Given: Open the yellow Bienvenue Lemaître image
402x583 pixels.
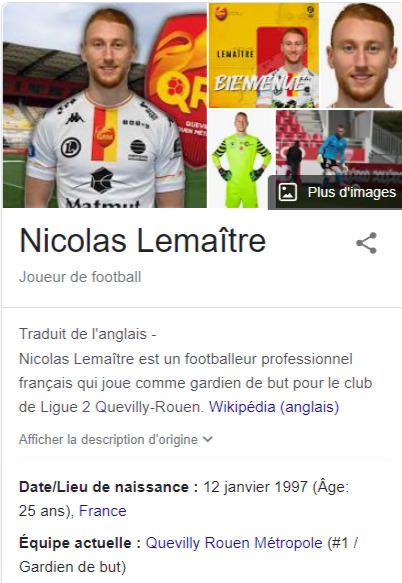Looking at the screenshot, I should (264, 55).
